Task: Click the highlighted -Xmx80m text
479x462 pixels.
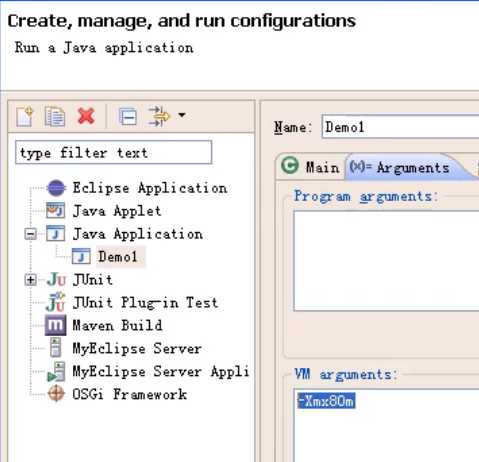Action: [x=326, y=401]
